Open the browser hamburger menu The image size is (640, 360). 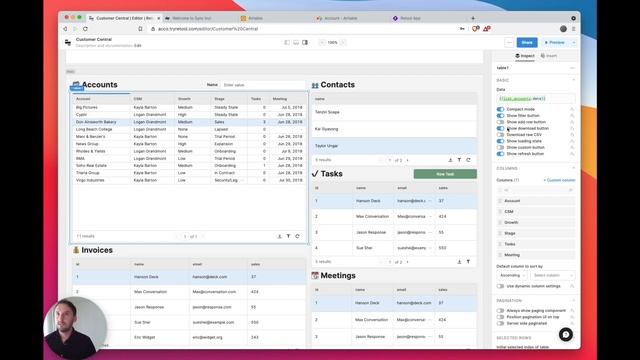coord(573,29)
